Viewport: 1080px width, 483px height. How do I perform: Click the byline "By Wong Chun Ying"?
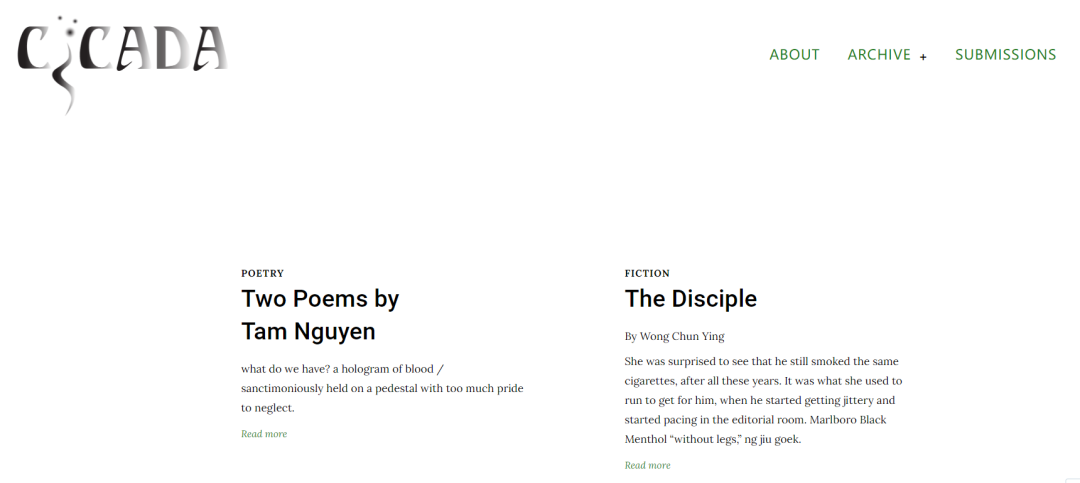click(674, 336)
